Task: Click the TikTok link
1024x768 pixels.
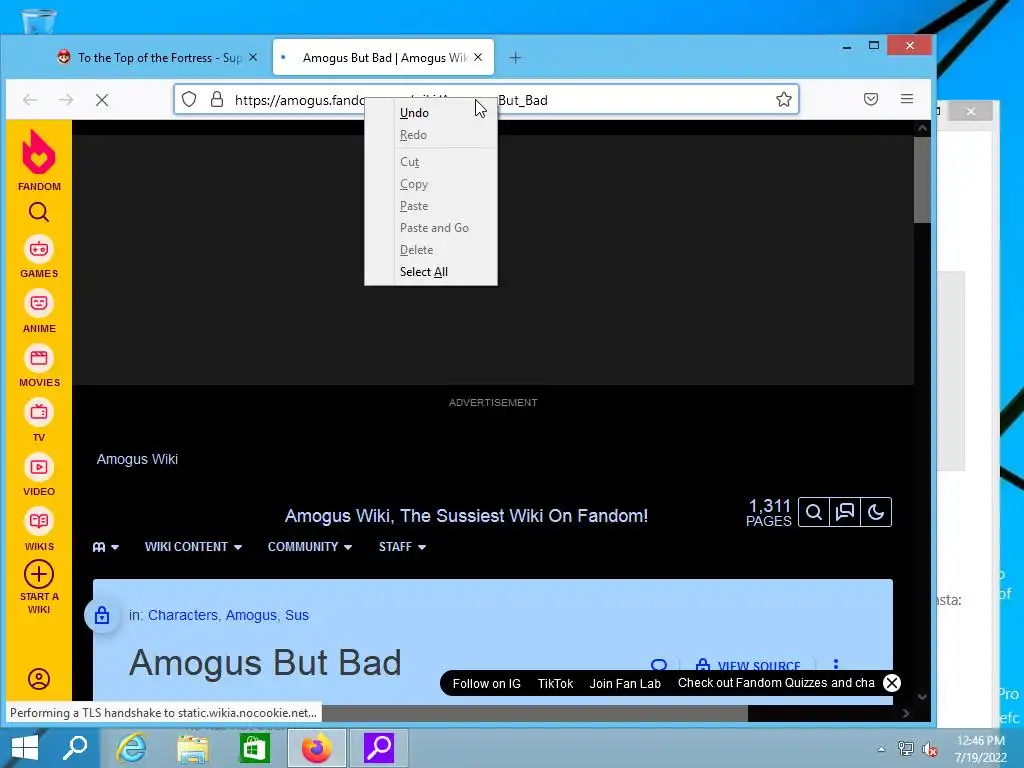Action: (555, 684)
